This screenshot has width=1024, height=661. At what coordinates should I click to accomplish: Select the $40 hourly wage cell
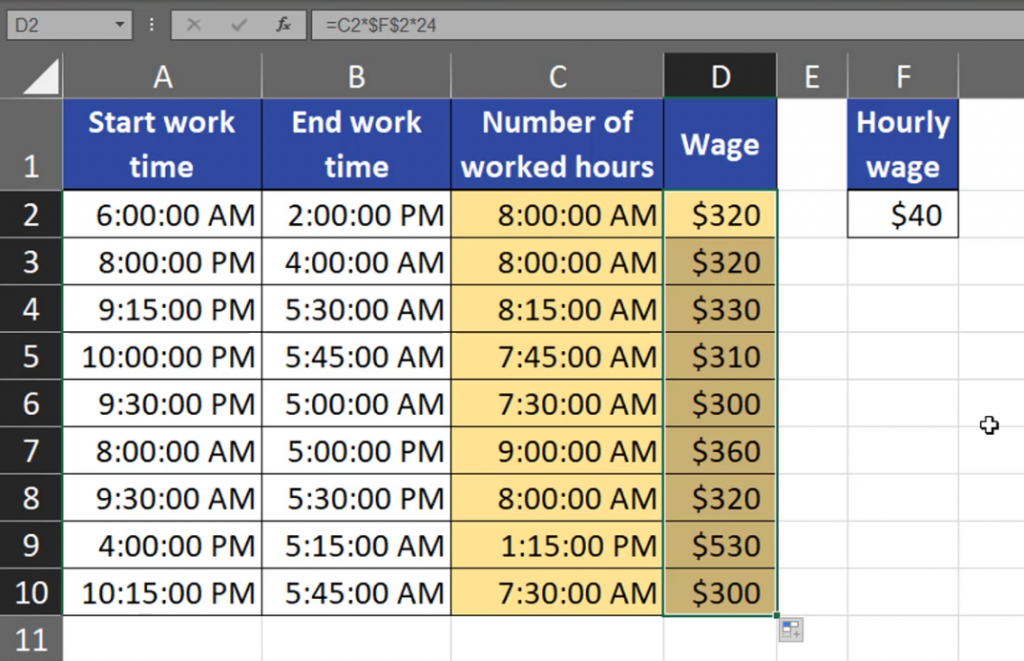point(903,214)
